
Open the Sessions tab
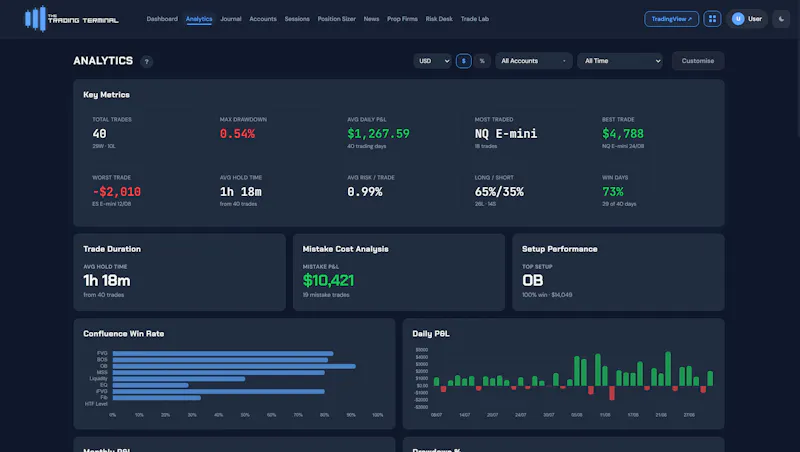click(297, 19)
